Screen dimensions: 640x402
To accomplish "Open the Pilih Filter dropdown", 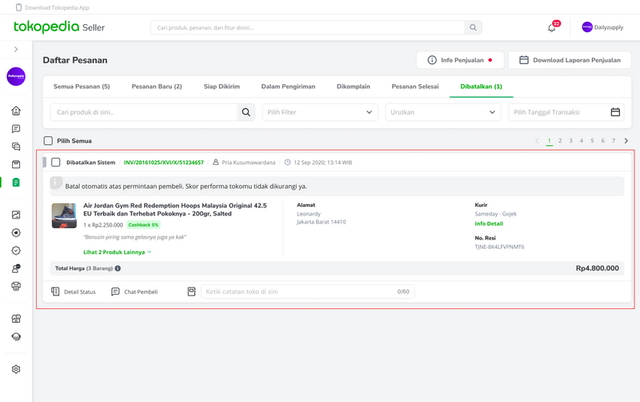I will point(320,113).
